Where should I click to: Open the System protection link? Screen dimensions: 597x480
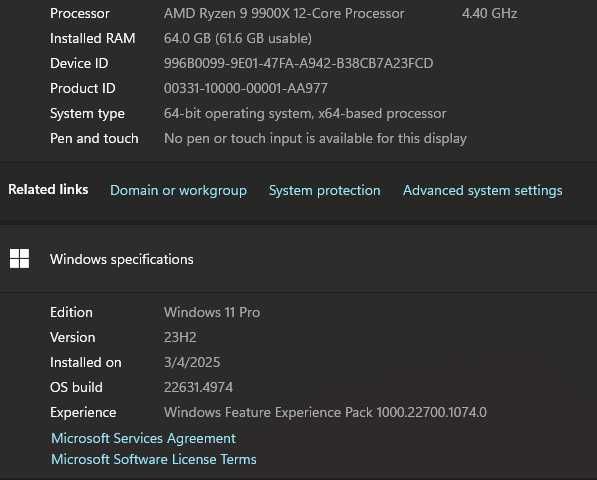click(x=324, y=190)
